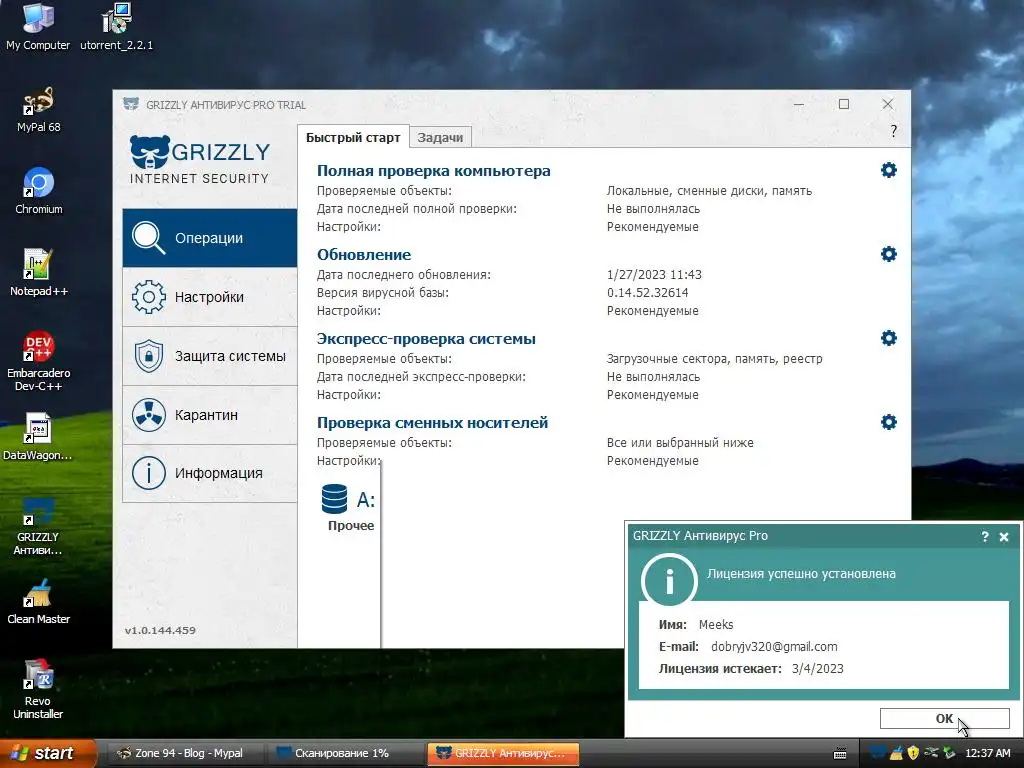Open MyPal 68 desktop icon
This screenshot has height=768, width=1024.
(38, 110)
